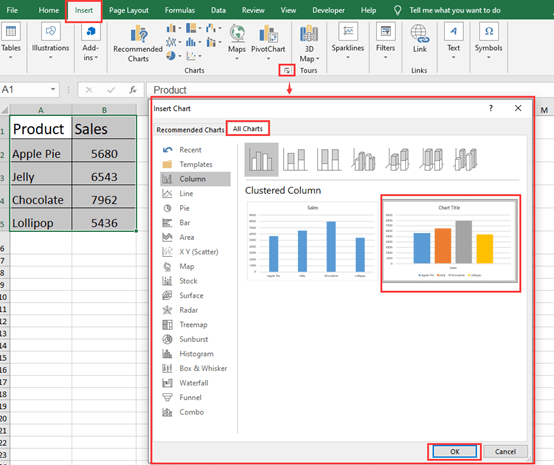Open the Name Box dropdown arrow
The height and width of the screenshot is (465, 554).
(53, 89)
